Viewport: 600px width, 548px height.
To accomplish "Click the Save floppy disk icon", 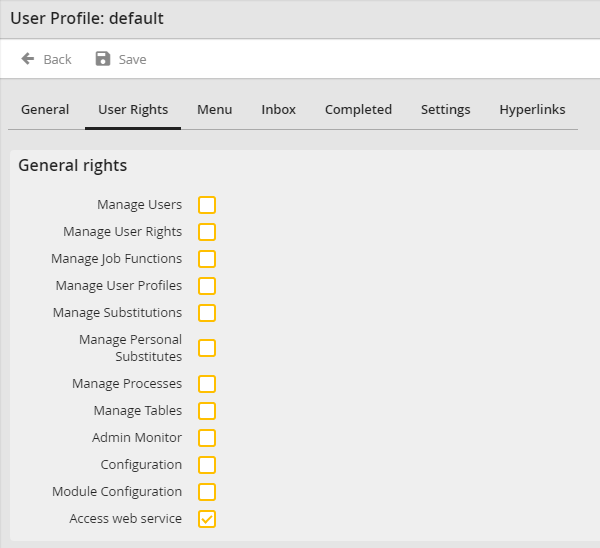I will click(103, 59).
